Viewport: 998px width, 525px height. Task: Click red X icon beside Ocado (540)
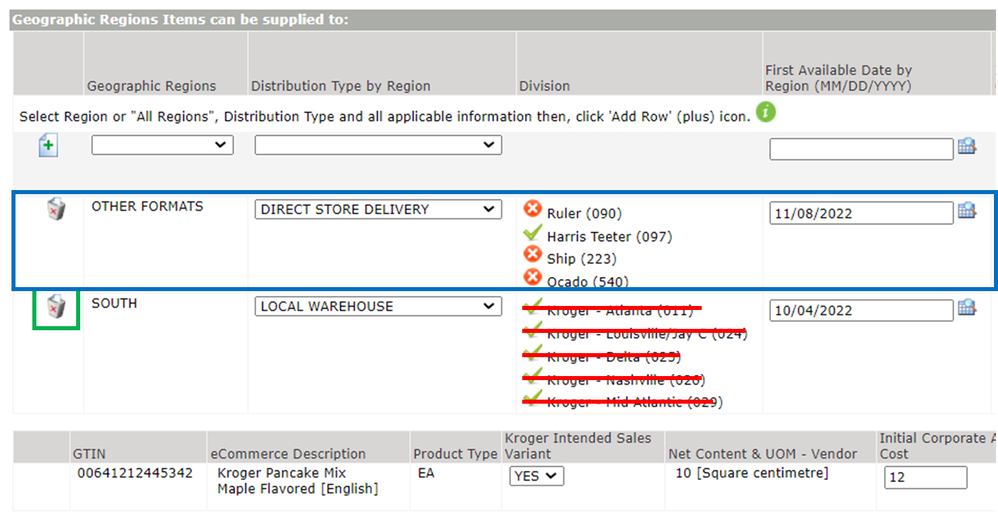coord(533,277)
